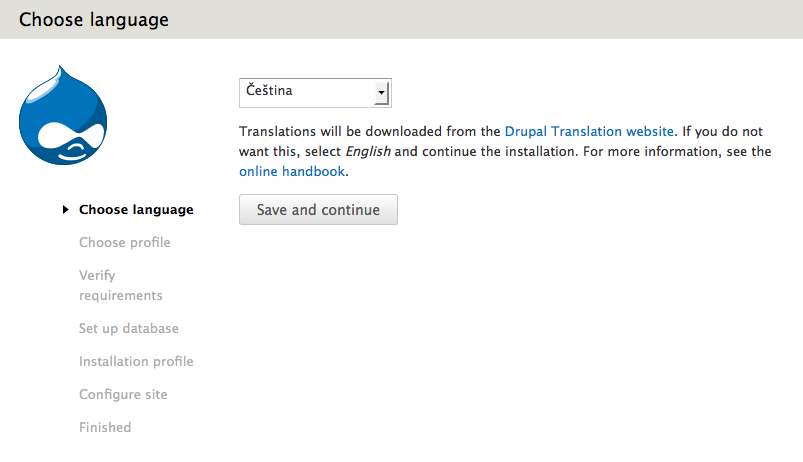
Task: Click the Čeština text in the language selector
Action: tap(269, 92)
